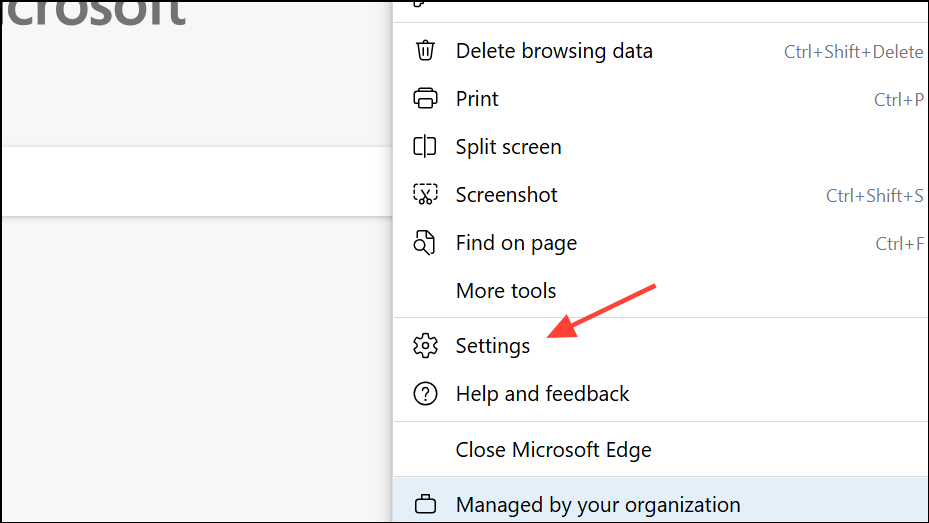This screenshot has height=523, width=929.
Task: Click the scissors Screenshot icon
Action: [x=425, y=195]
